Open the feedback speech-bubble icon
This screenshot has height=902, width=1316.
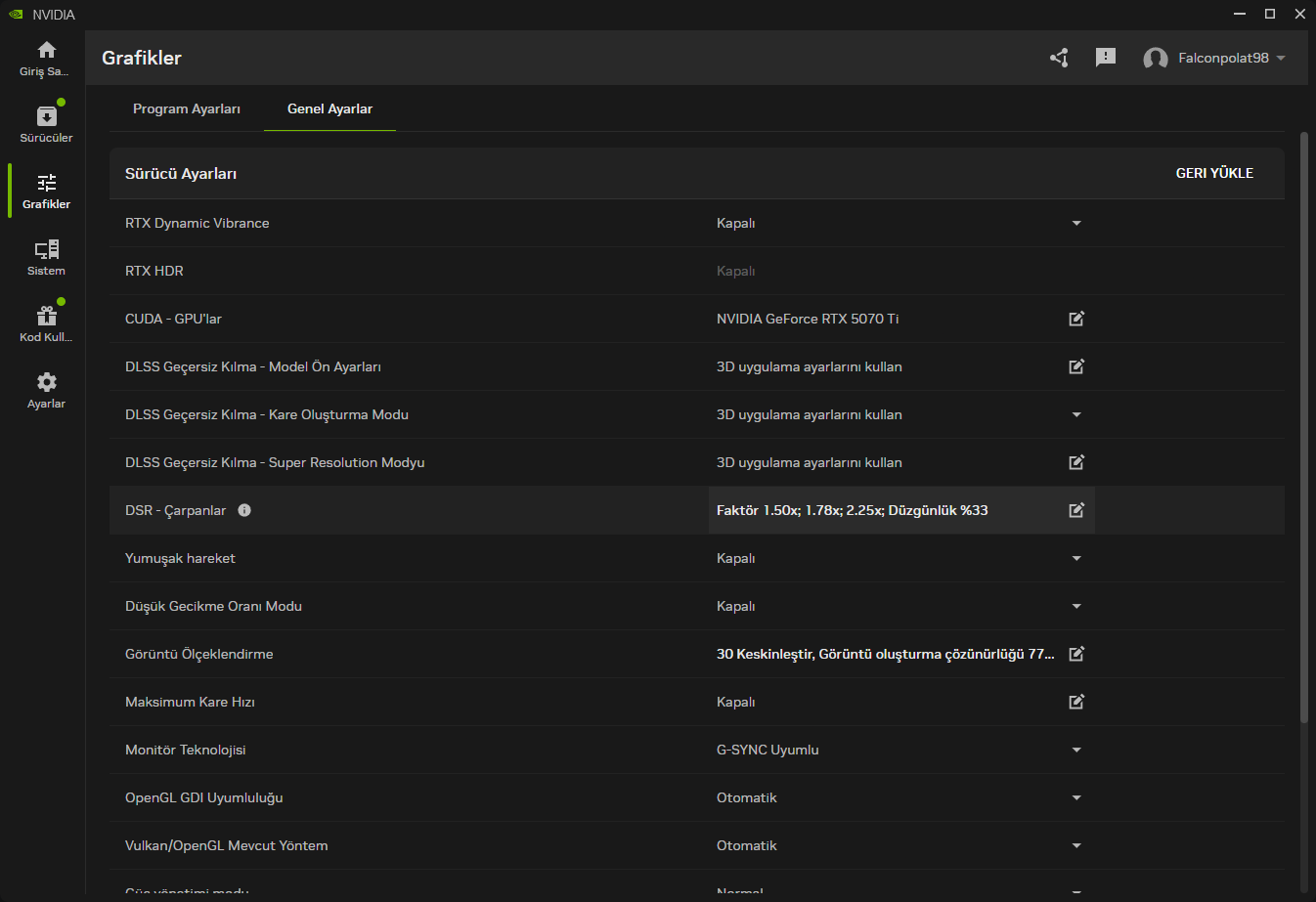point(1106,58)
